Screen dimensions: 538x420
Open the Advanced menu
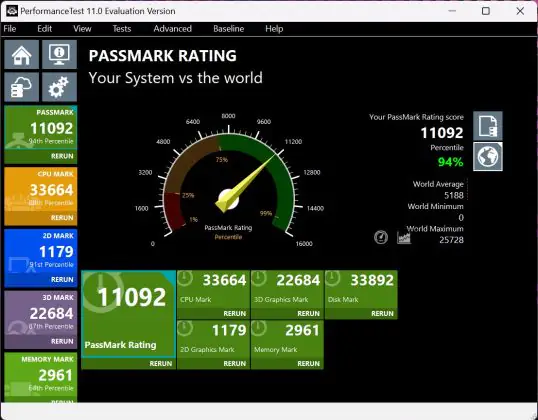point(173,29)
